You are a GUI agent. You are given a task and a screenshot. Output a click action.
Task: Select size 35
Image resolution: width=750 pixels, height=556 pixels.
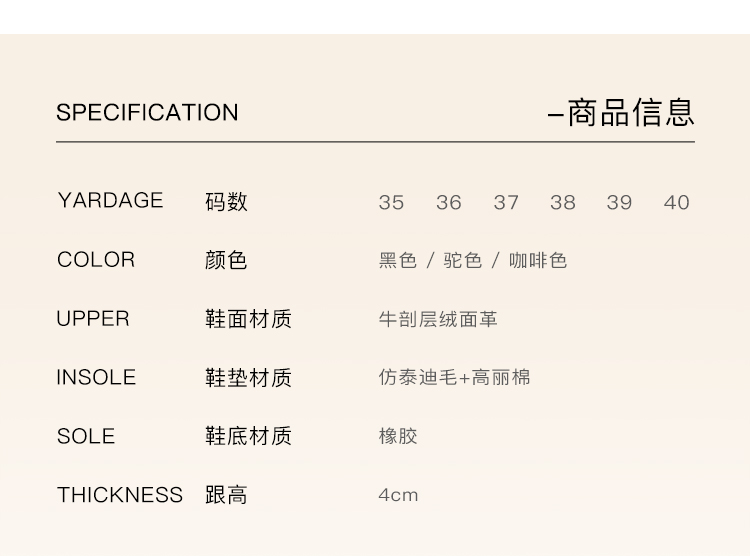click(391, 203)
